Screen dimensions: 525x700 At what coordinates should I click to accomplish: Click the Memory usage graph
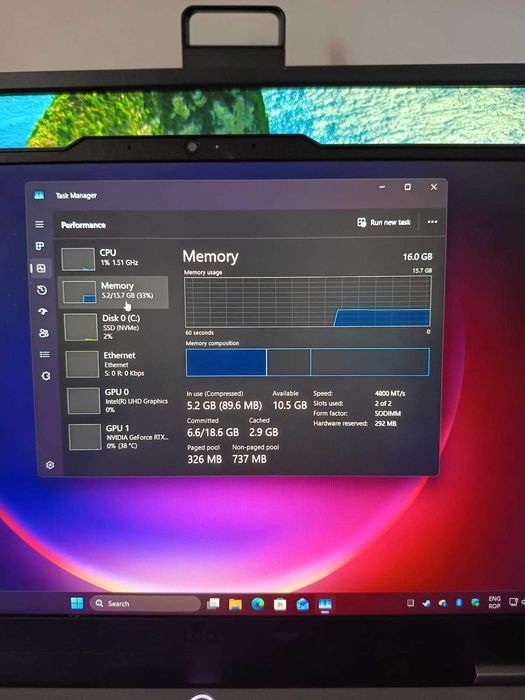308,302
